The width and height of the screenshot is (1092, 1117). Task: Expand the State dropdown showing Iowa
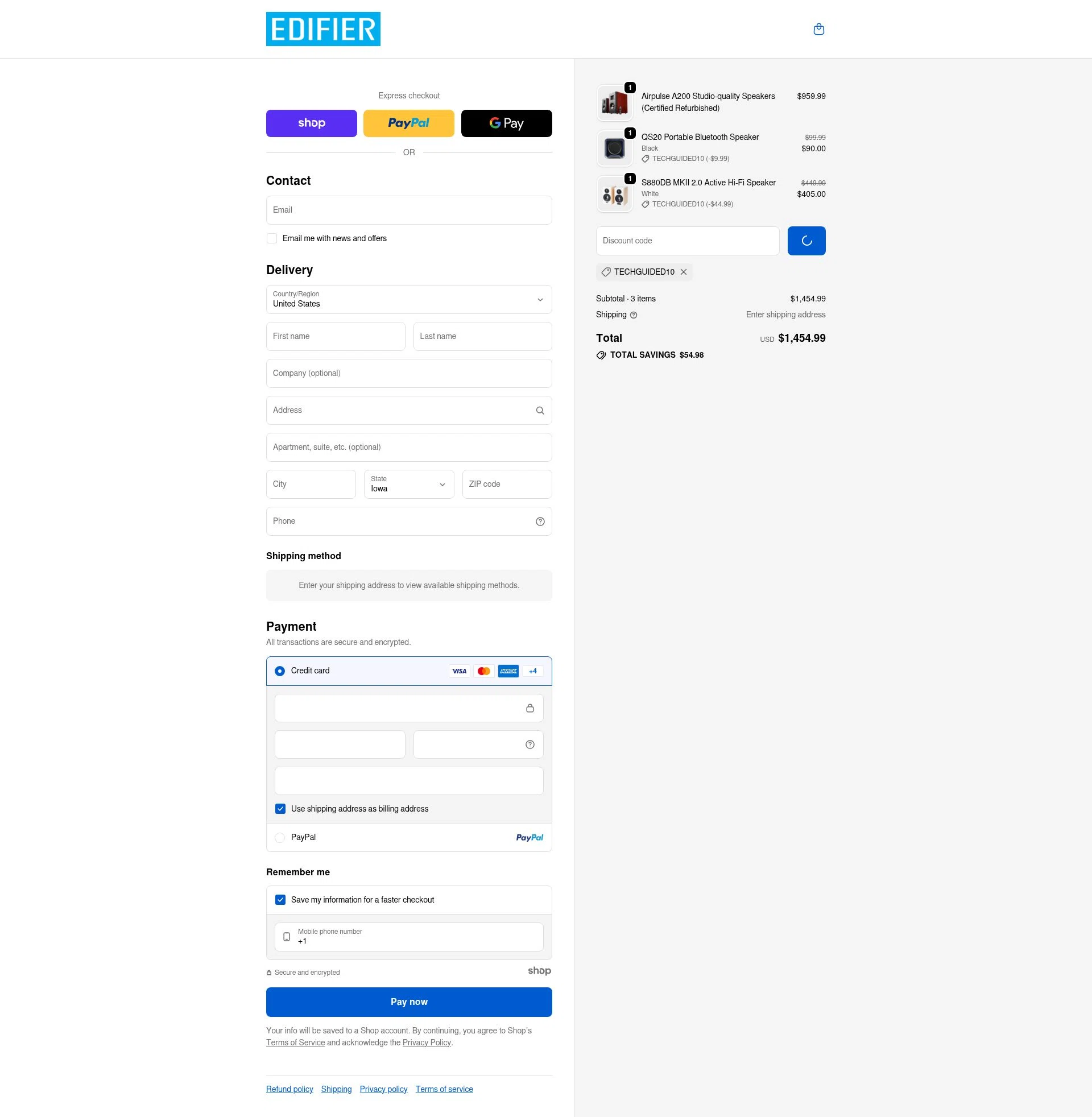pyautogui.click(x=408, y=484)
